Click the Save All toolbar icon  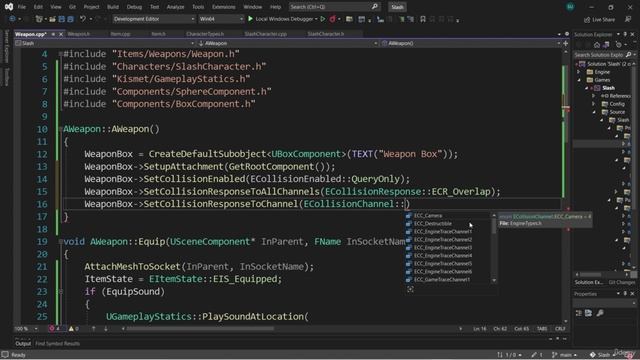click(71, 19)
